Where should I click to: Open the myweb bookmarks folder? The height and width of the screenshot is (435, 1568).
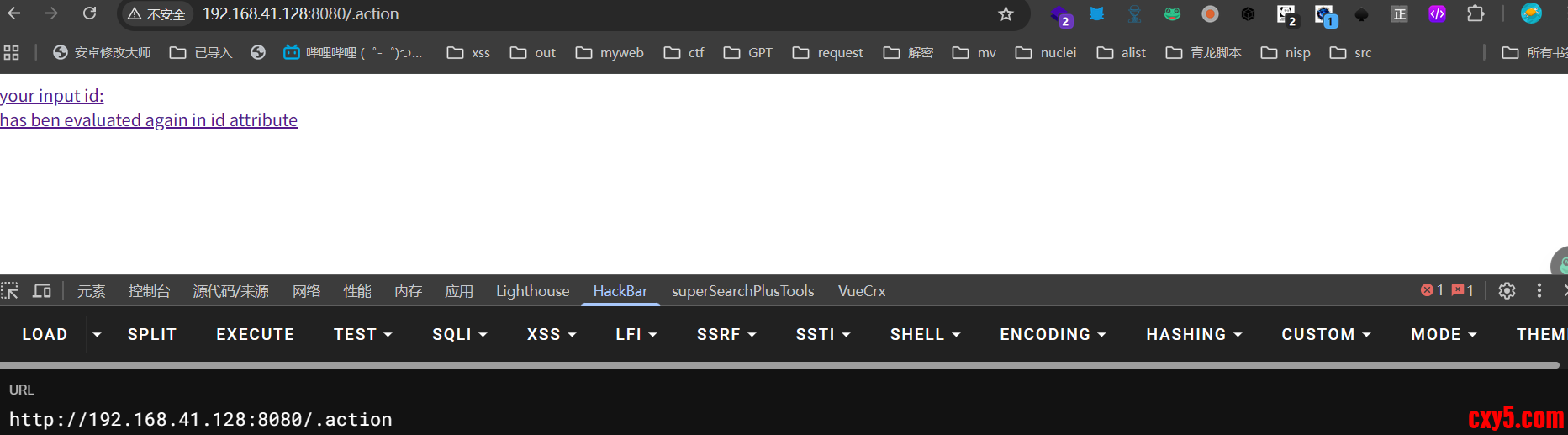point(610,52)
